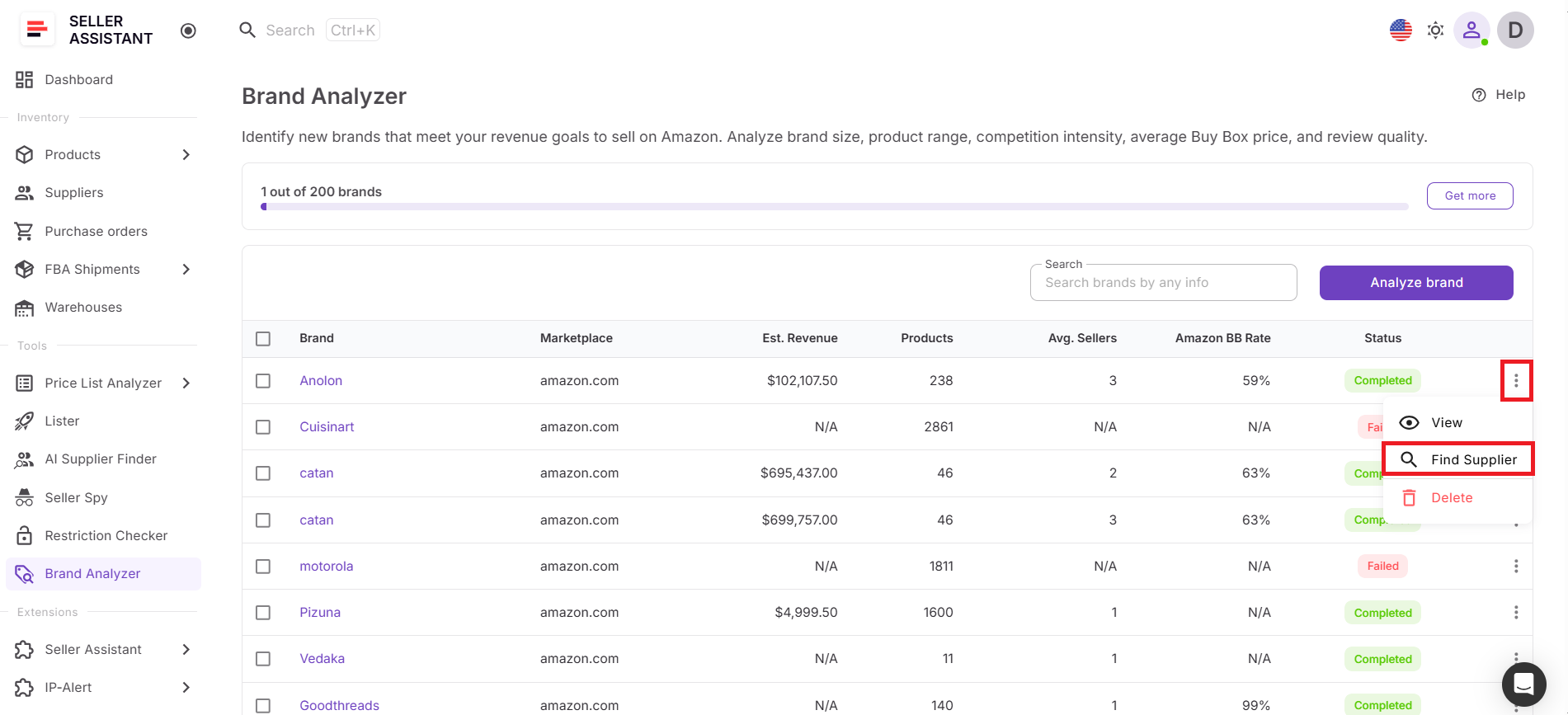
Task: Sort by the Est. Revenue column header
Action: [800, 339]
